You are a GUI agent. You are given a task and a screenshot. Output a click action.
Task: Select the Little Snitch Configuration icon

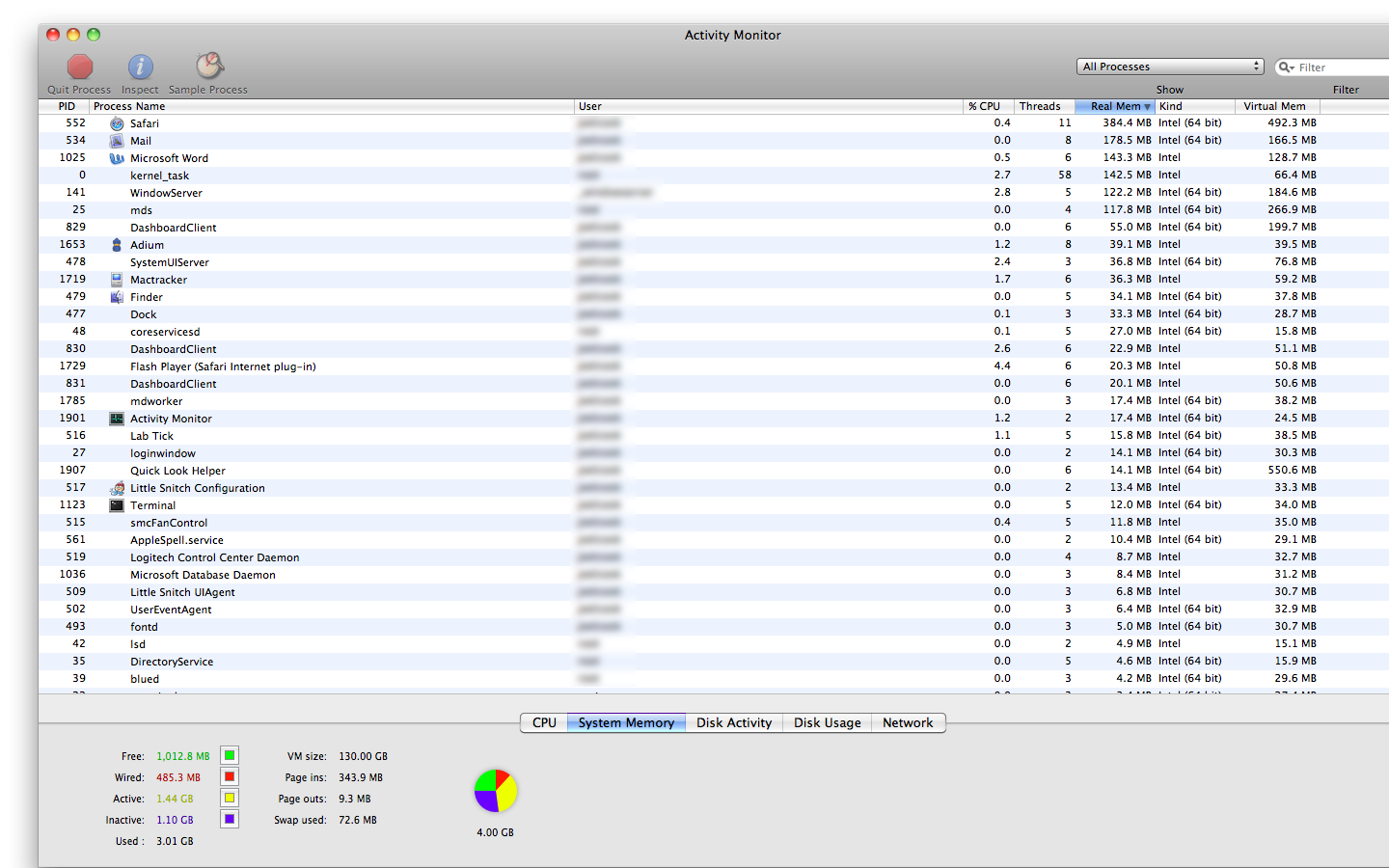click(117, 488)
